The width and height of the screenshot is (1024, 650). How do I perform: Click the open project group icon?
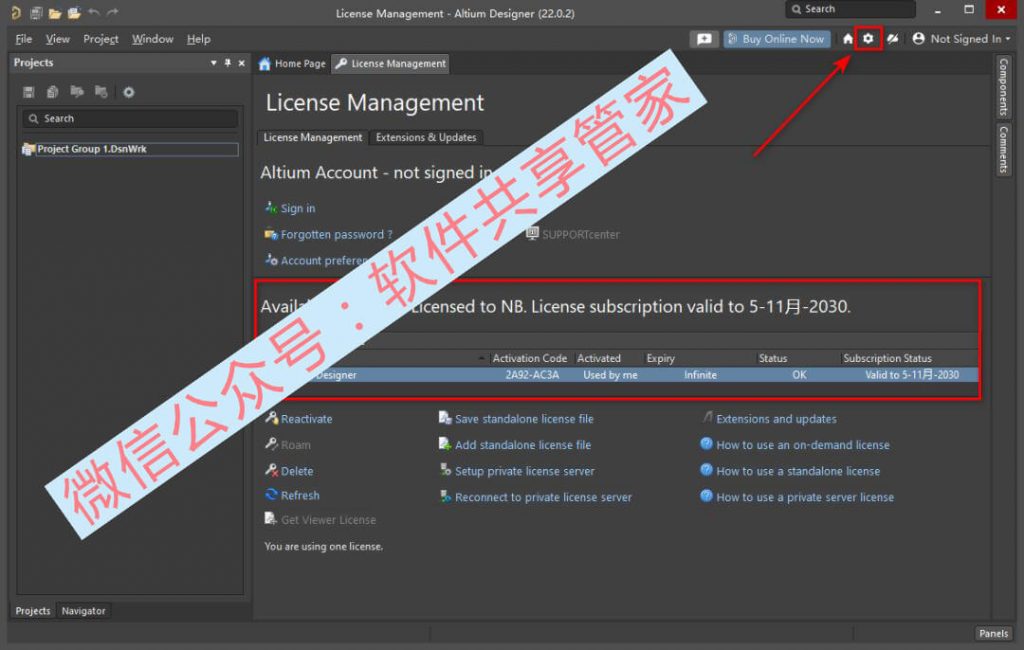(74, 12)
